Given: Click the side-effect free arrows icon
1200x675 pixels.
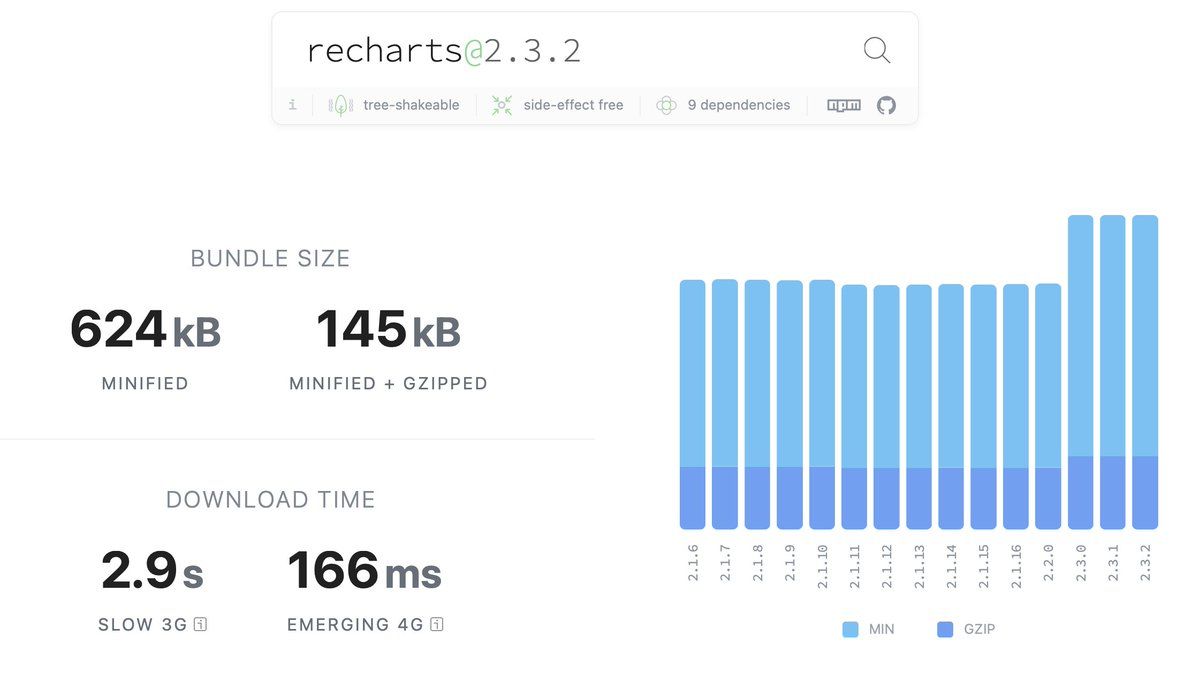Looking at the screenshot, I should (x=502, y=105).
